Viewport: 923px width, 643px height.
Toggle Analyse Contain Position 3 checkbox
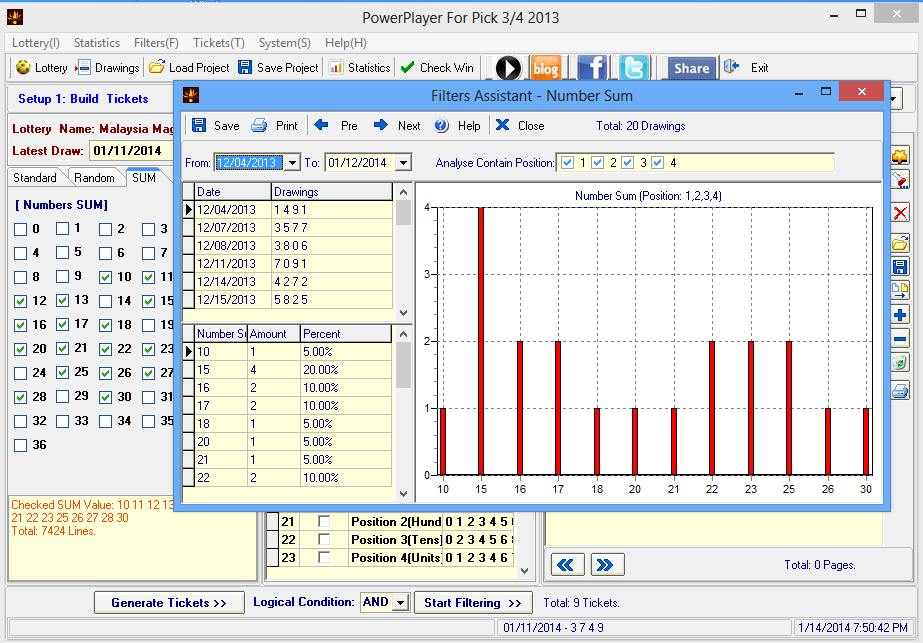[627, 163]
